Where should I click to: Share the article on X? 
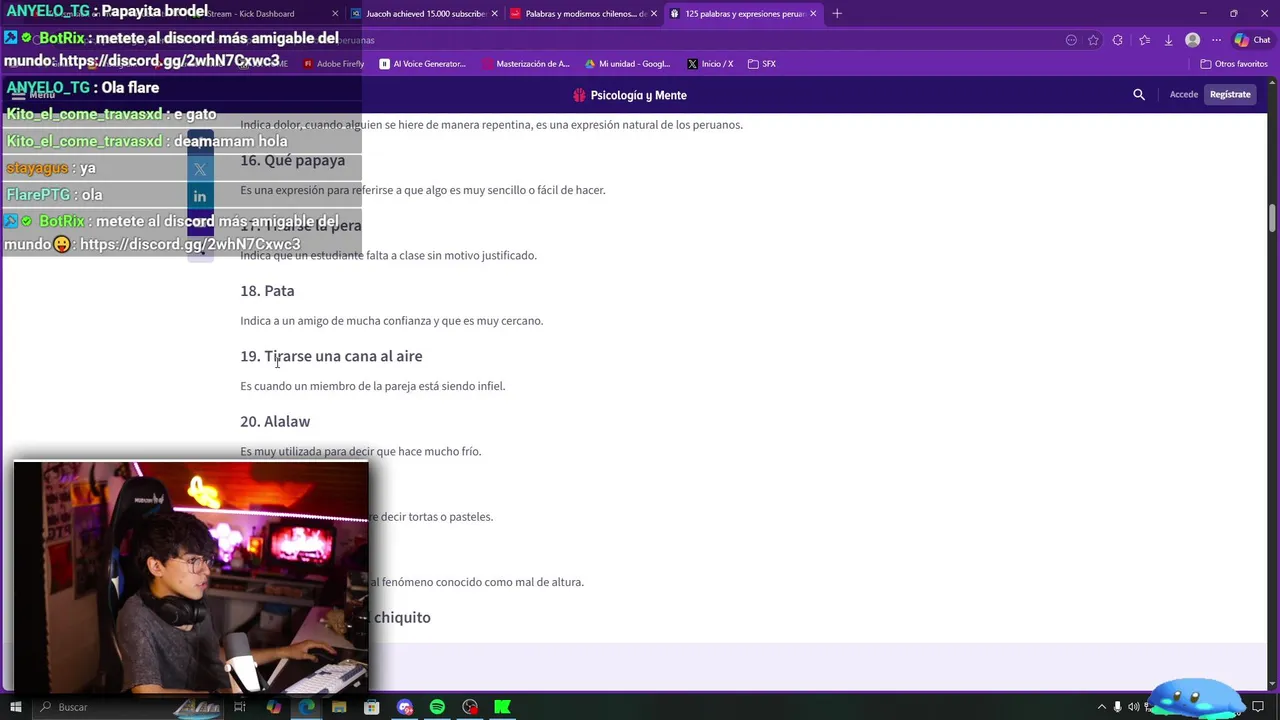[200, 169]
